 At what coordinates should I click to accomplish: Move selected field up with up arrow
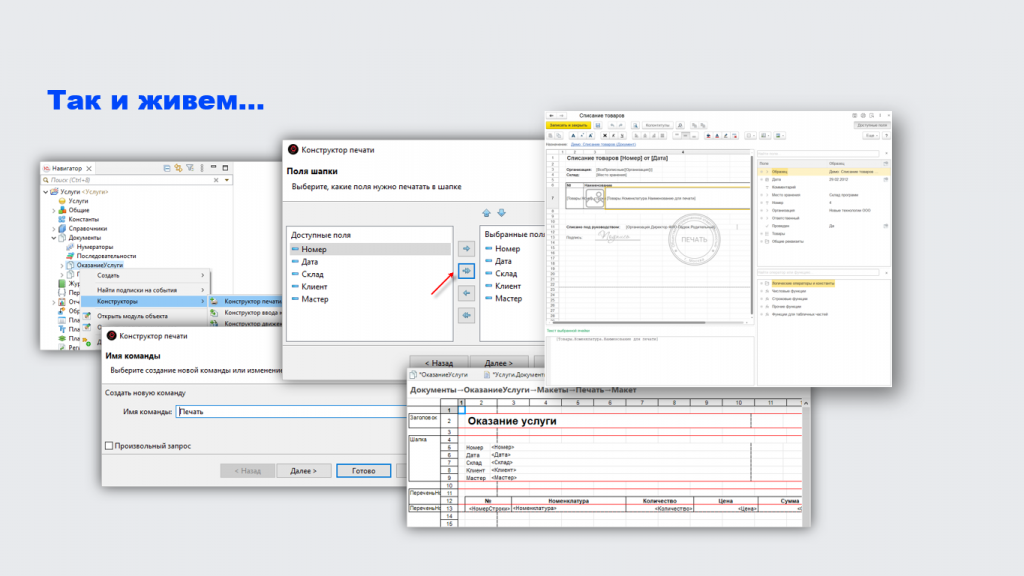tap(487, 213)
